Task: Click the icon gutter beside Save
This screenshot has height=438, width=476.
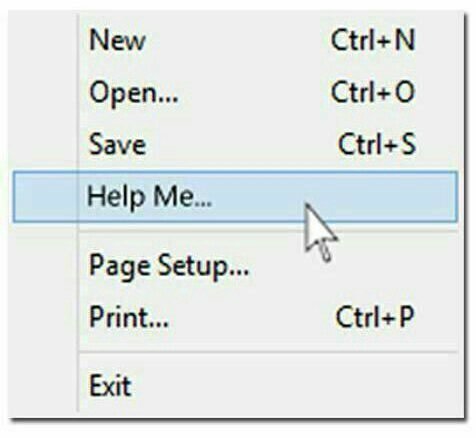Action: [x=45, y=144]
